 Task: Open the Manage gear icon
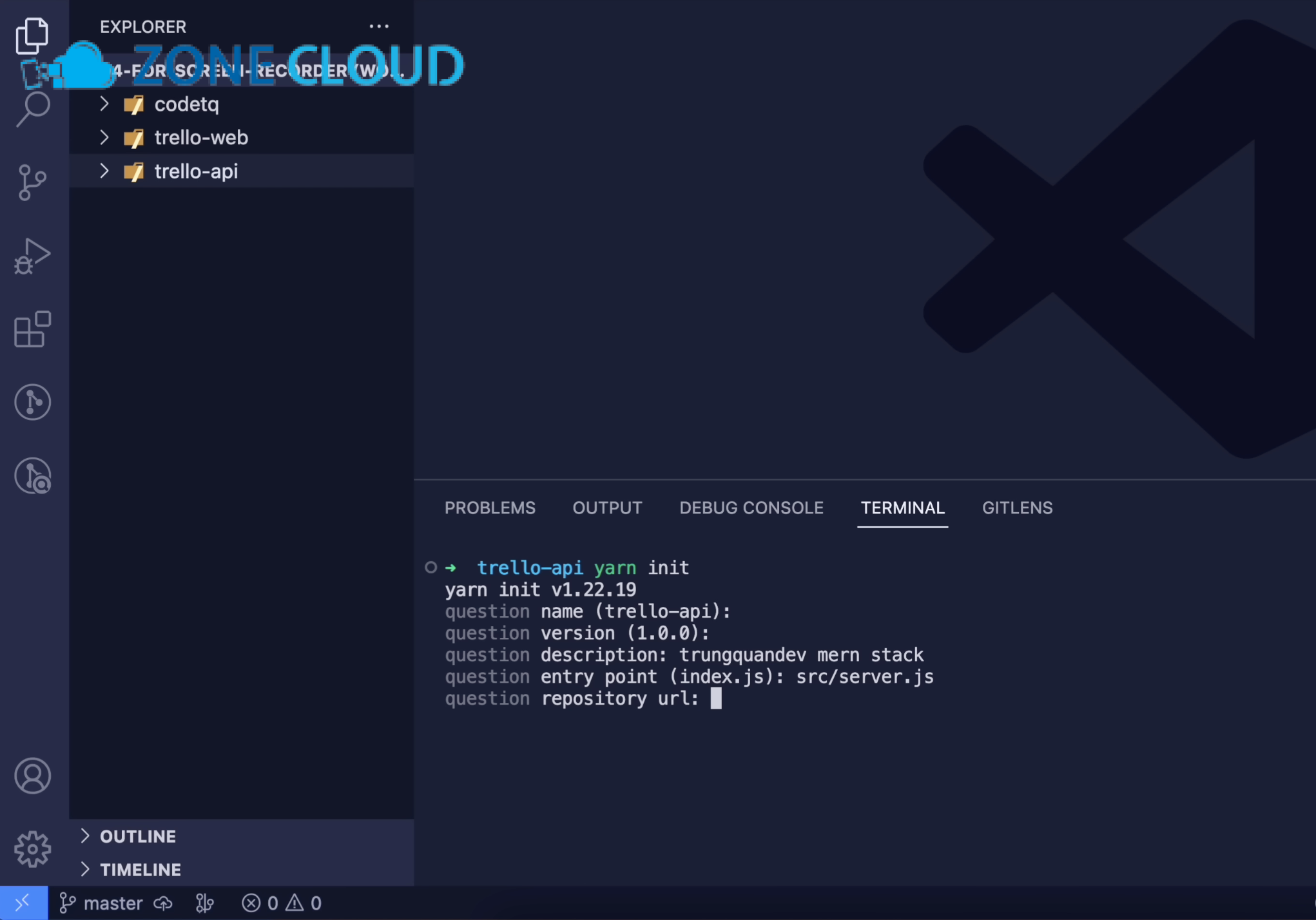coord(32,849)
